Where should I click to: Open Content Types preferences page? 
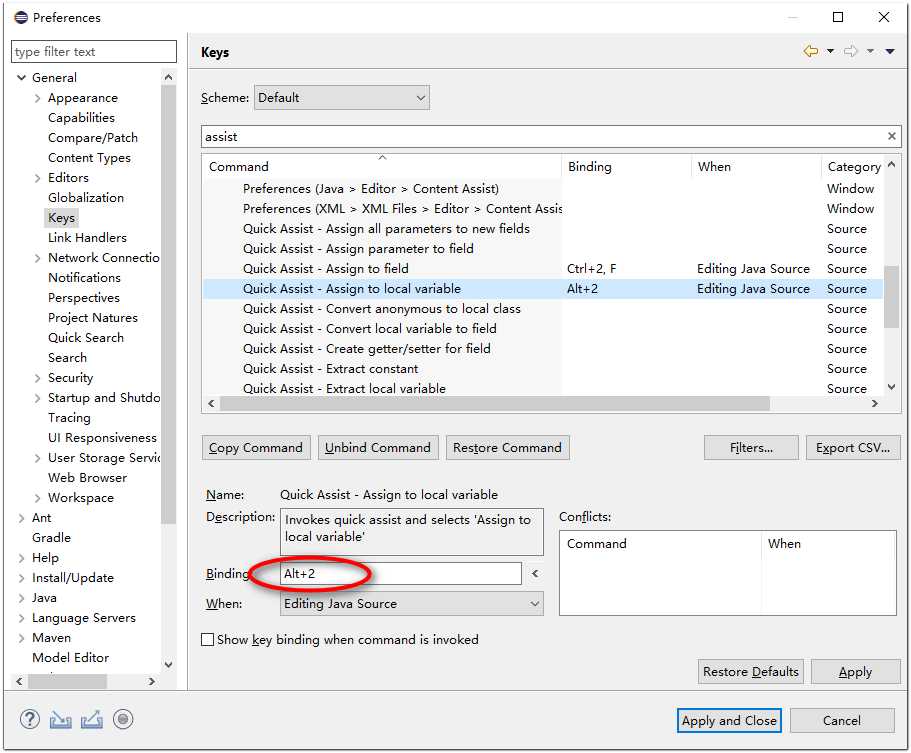pyautogui.click(x=89, y=157)
